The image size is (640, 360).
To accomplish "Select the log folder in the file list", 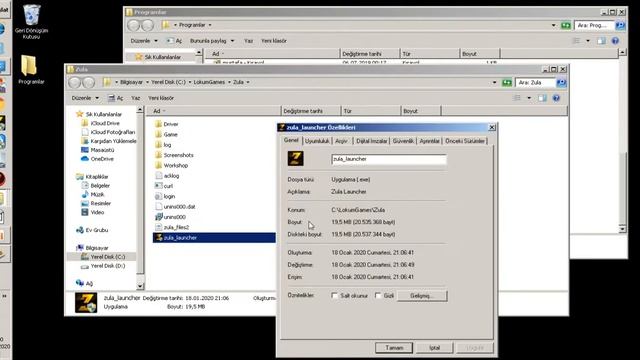I will (x=163, y=145).
